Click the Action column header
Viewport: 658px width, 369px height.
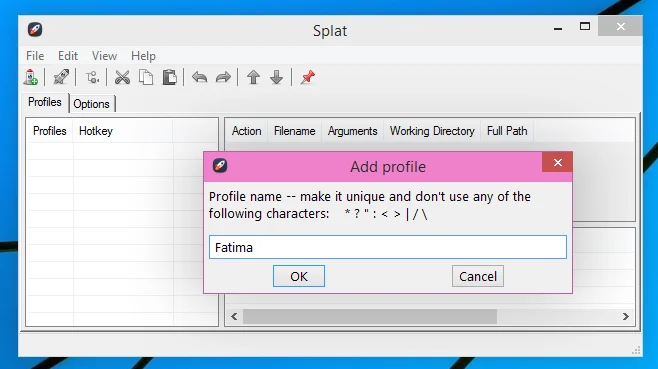point(247,131)
